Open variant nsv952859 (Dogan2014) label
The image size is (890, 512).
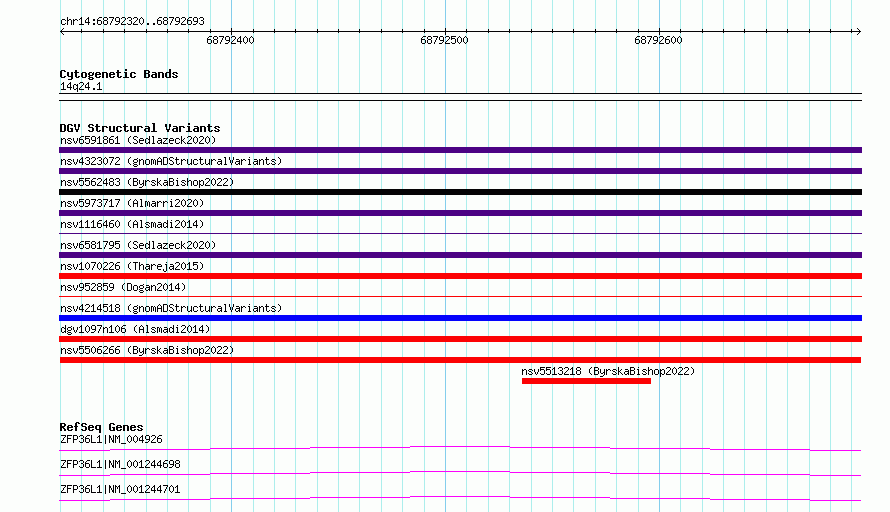123,287
